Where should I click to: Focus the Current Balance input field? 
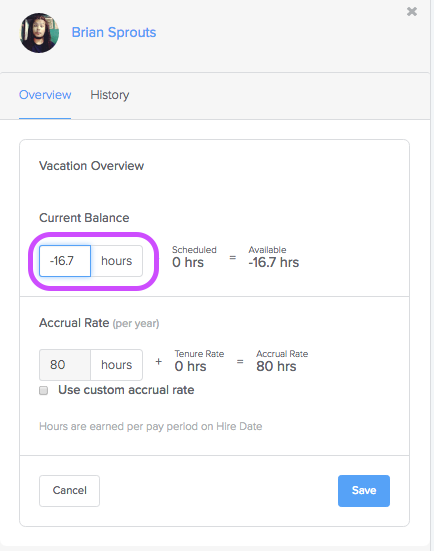65,261
